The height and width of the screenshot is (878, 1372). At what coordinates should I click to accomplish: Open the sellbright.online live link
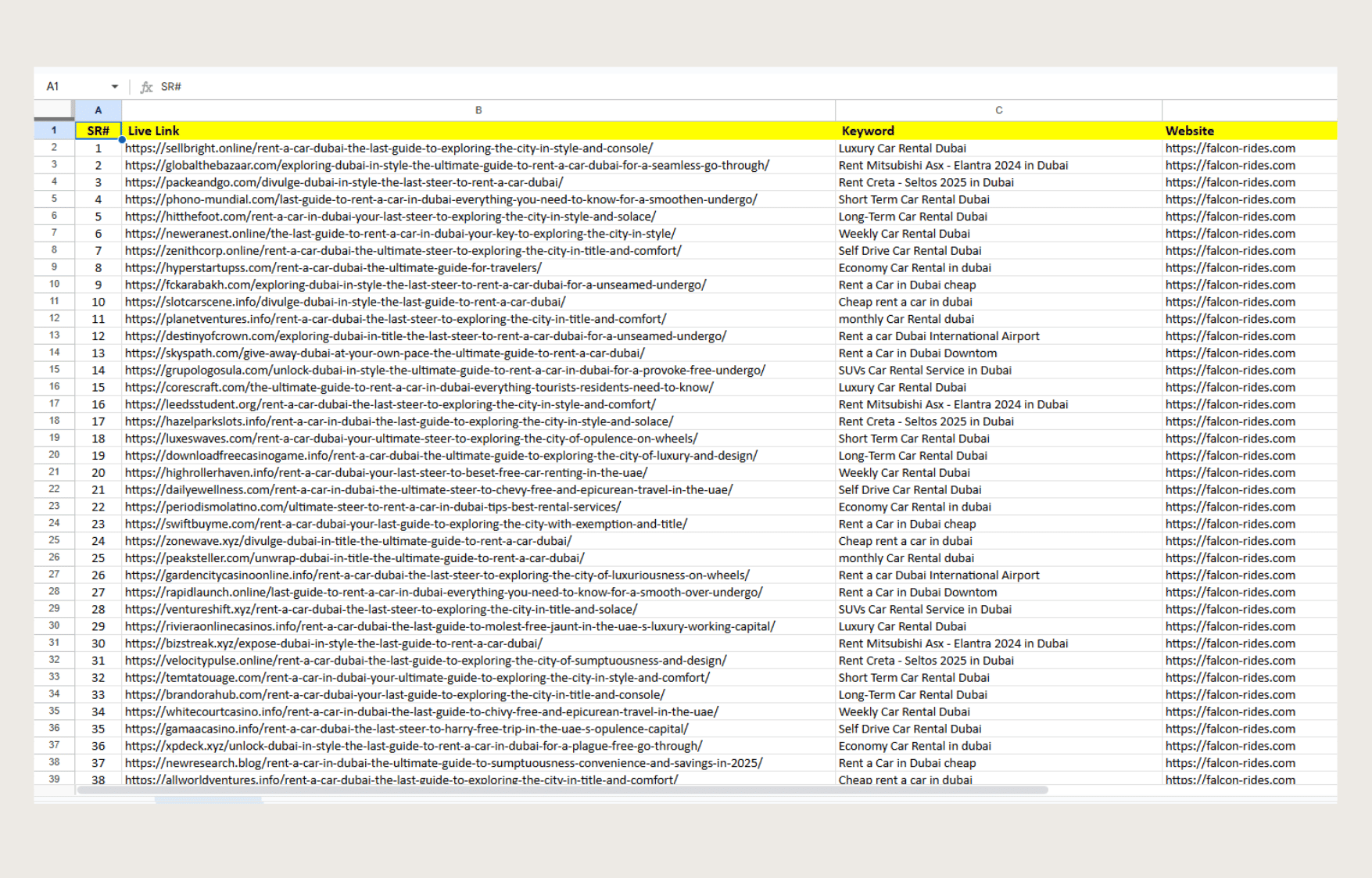[389, 149]
